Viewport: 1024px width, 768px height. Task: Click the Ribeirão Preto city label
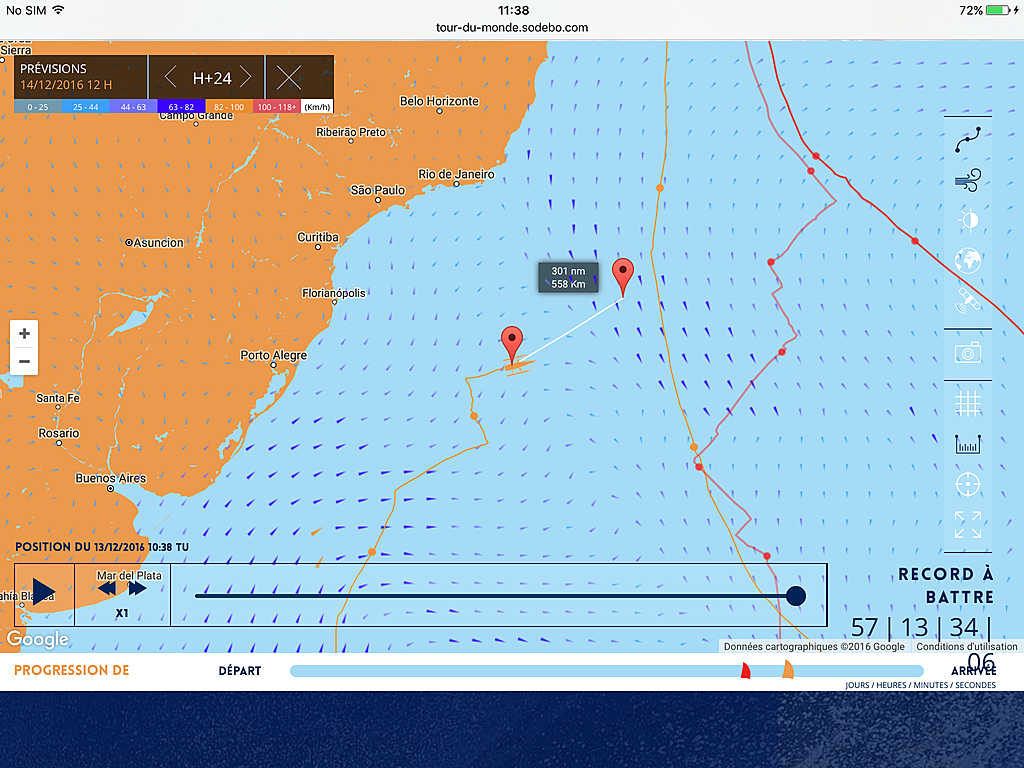tap(351, 132)
